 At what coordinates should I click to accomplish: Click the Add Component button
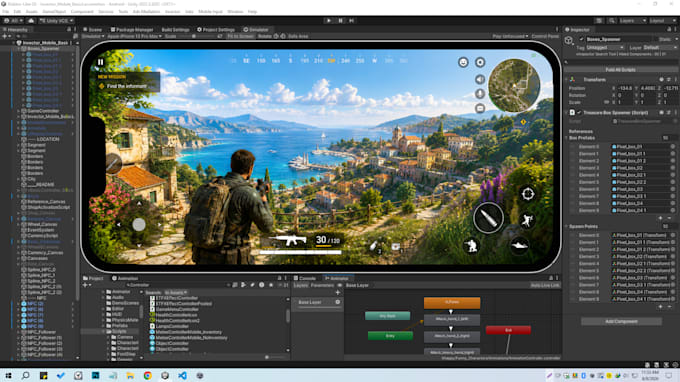click(621, 322)
